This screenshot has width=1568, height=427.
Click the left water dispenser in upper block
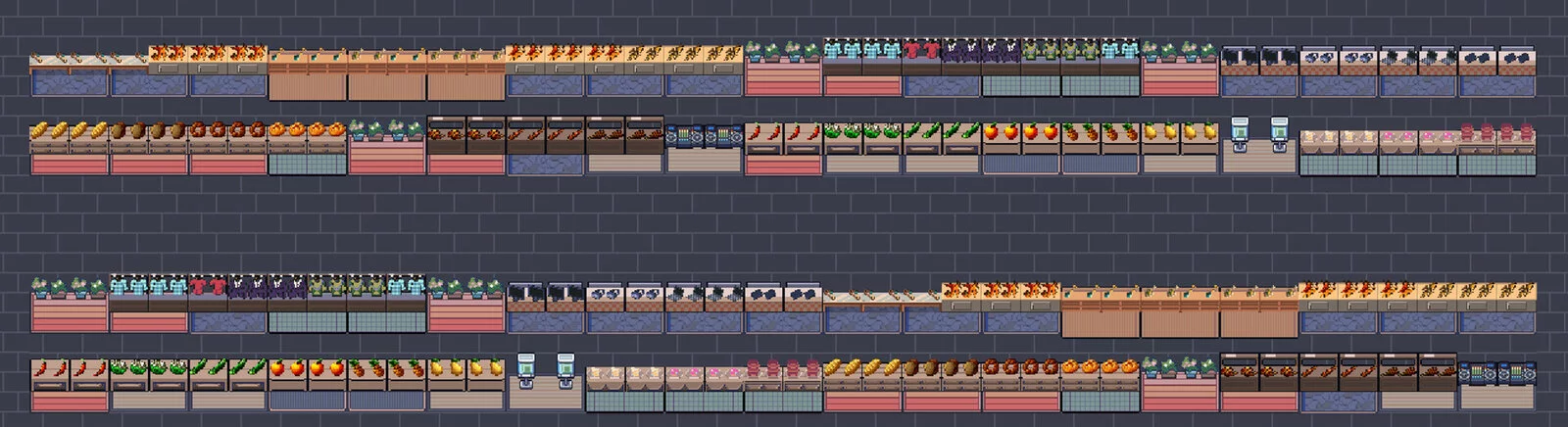1240,136
